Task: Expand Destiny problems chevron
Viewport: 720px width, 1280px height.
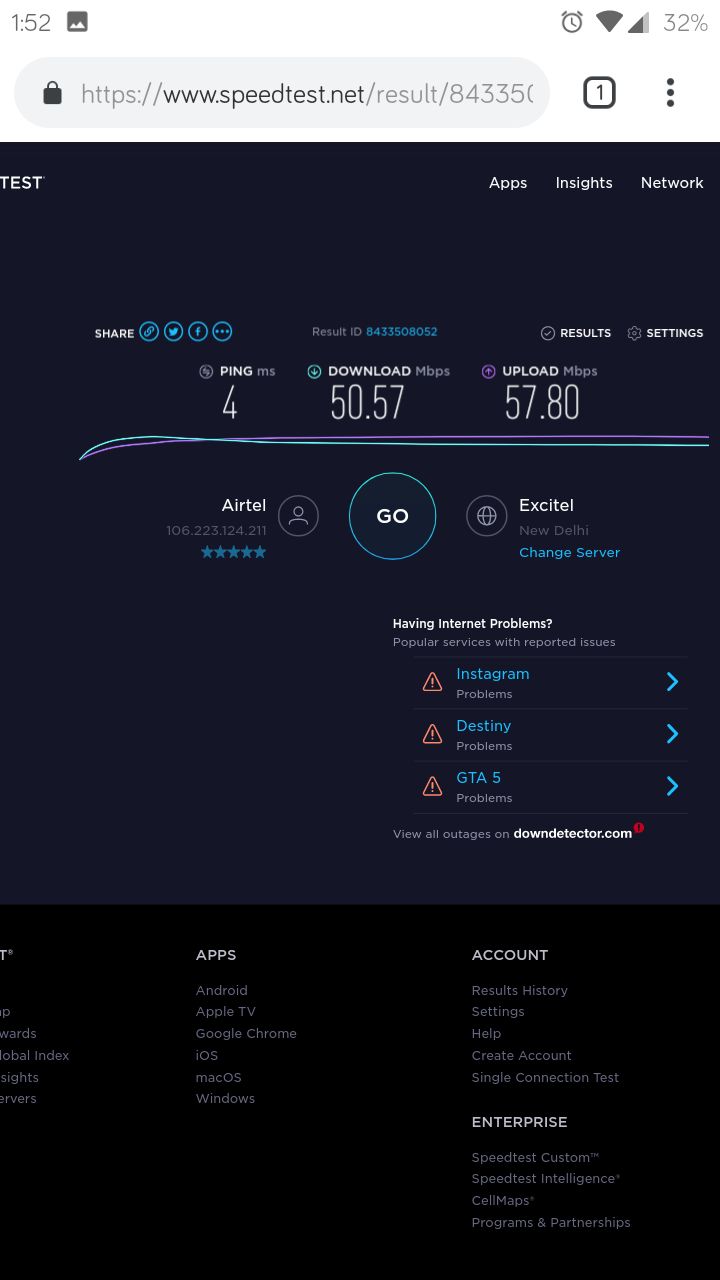Action: click(673, 734)
